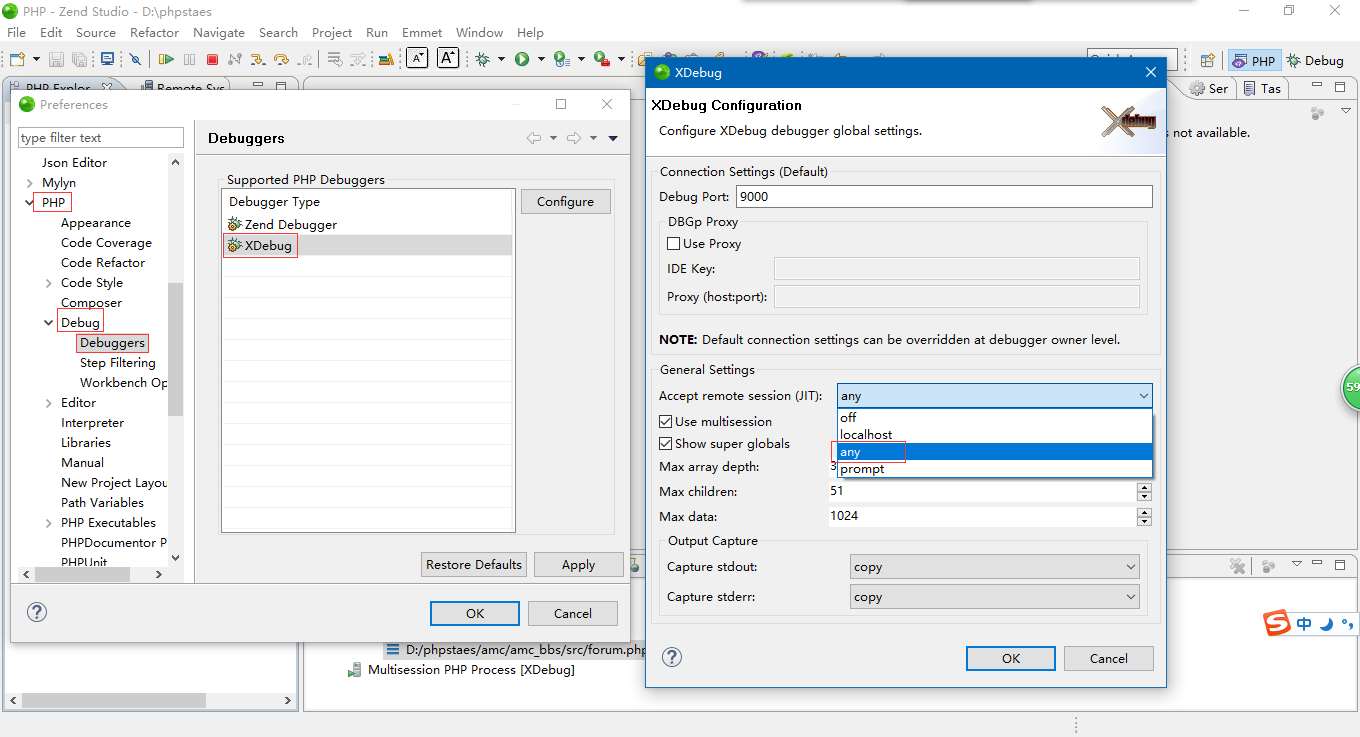Click OK in the XDebug dialog
The height and width of the screenshot is (737, 1360).
tap(1011, 658)
